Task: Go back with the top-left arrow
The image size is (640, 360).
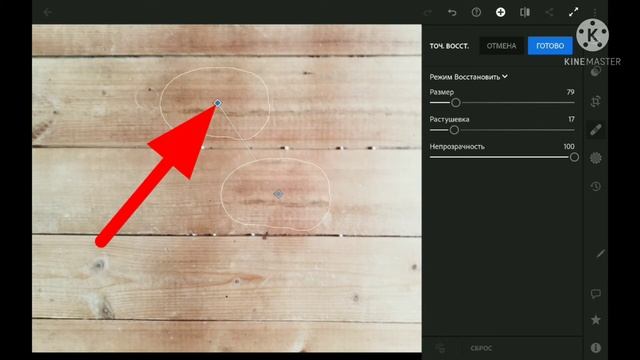Action: [x=47, y=12]
